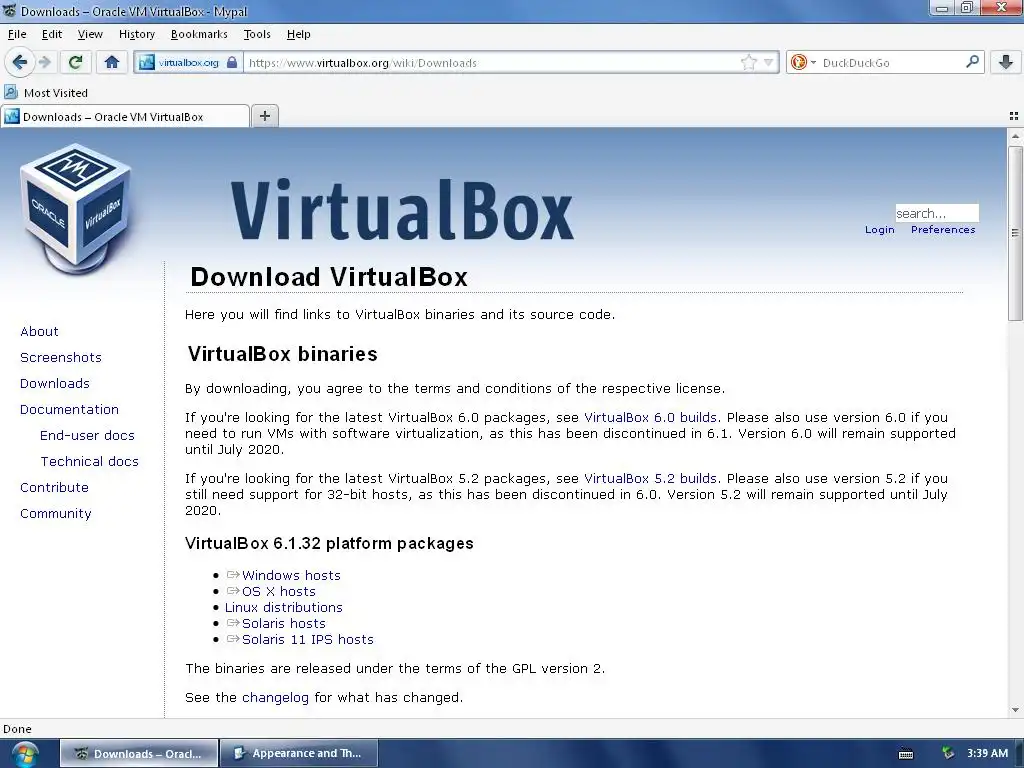Screen dimensions: 1024x768
Task: Follow the VirtualBox 6.0 builds link
Action: pos(650,418)
